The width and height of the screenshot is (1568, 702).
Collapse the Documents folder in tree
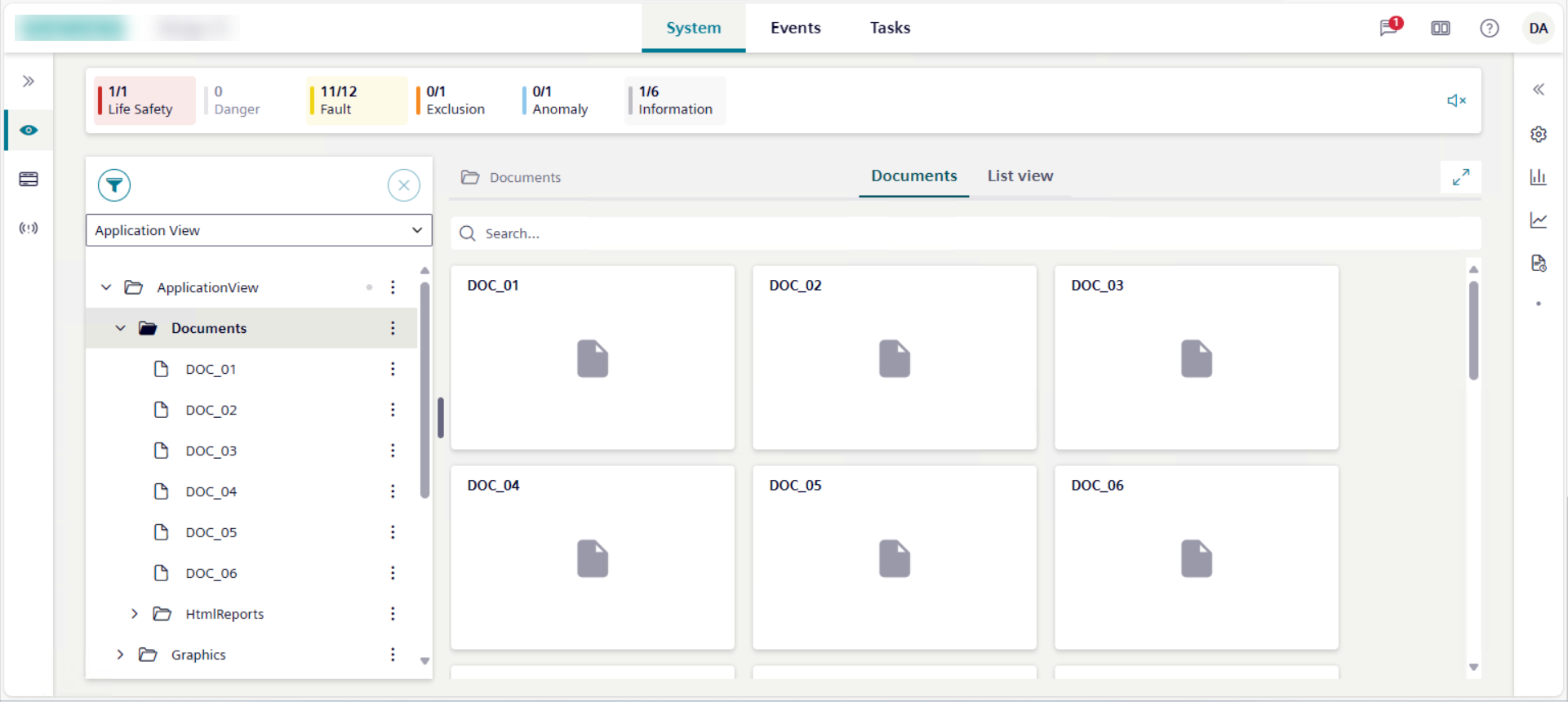pyautogui.click(x=120, y=328)
